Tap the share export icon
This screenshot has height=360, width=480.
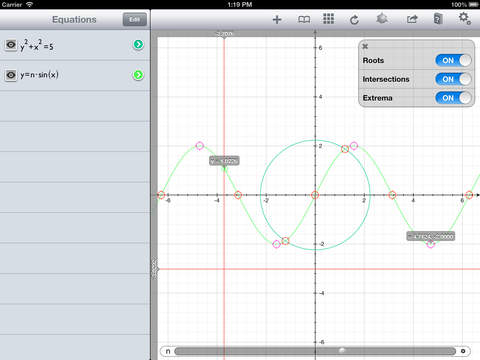[x=412, y=19]
